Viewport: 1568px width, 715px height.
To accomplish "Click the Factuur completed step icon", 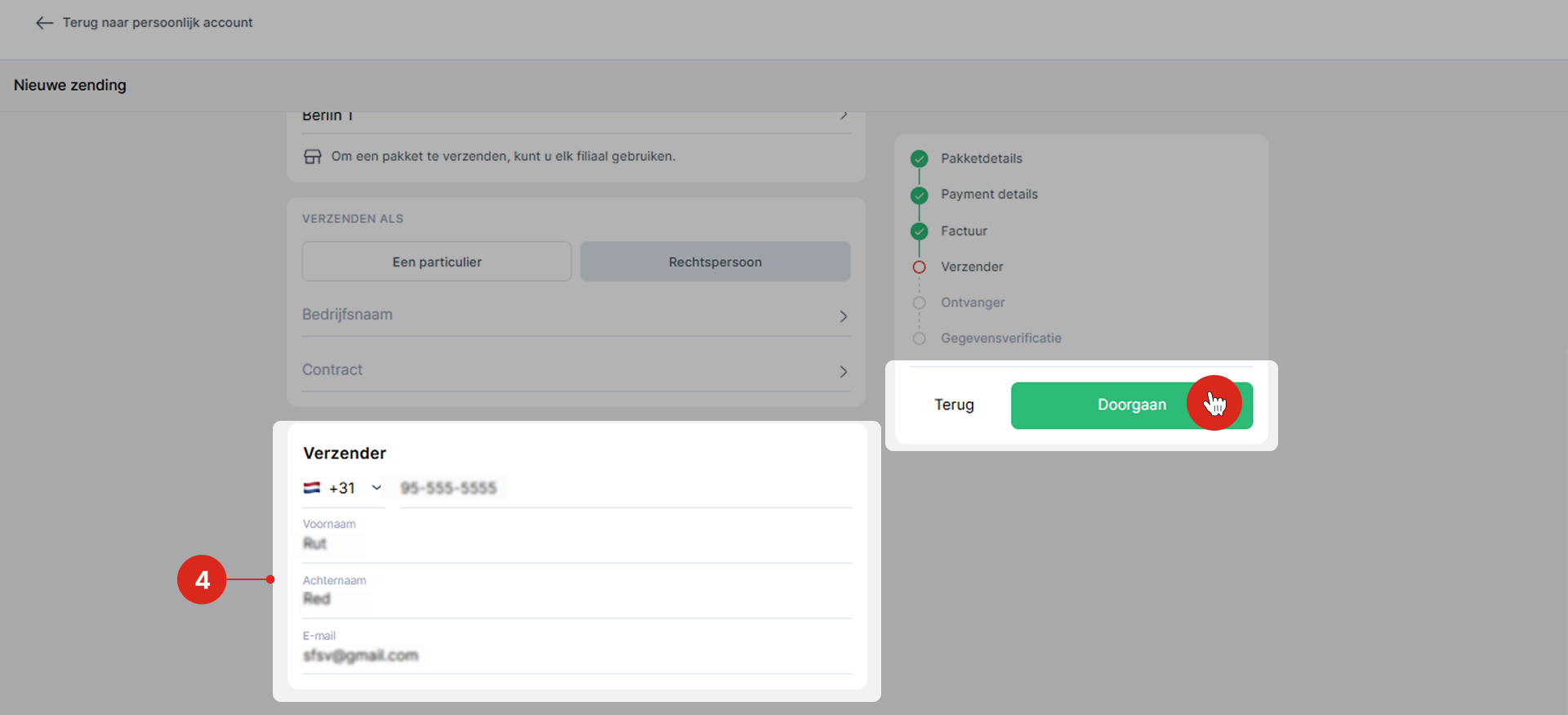I will pyautogui.click(x=919, y=231).
